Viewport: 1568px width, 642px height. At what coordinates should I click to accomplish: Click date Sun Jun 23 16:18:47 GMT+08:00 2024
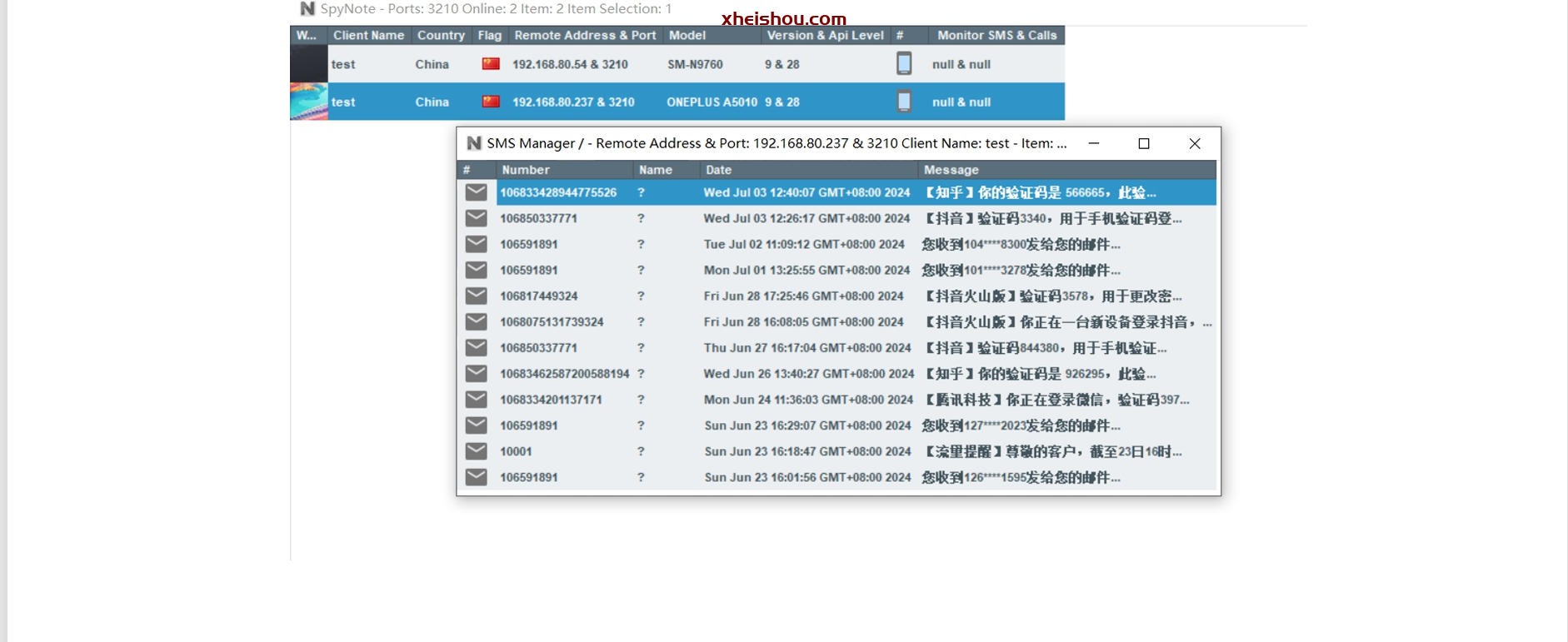807,450
